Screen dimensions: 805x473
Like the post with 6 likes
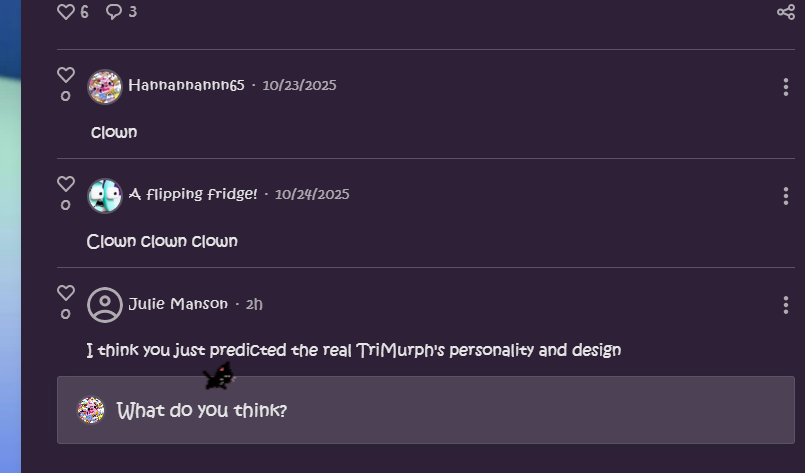[x=66, y=12]
